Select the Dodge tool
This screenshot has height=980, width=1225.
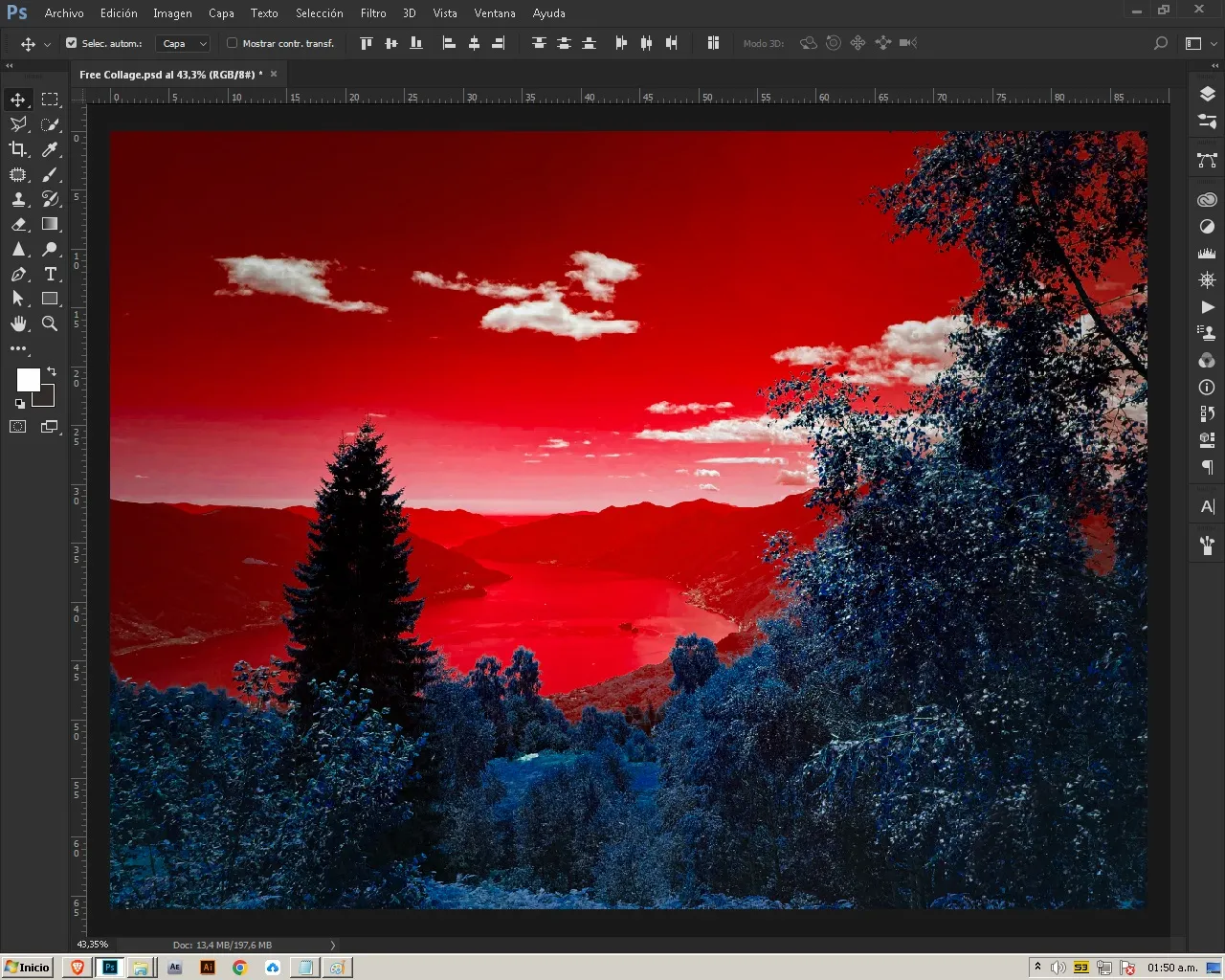coord(50,249)
